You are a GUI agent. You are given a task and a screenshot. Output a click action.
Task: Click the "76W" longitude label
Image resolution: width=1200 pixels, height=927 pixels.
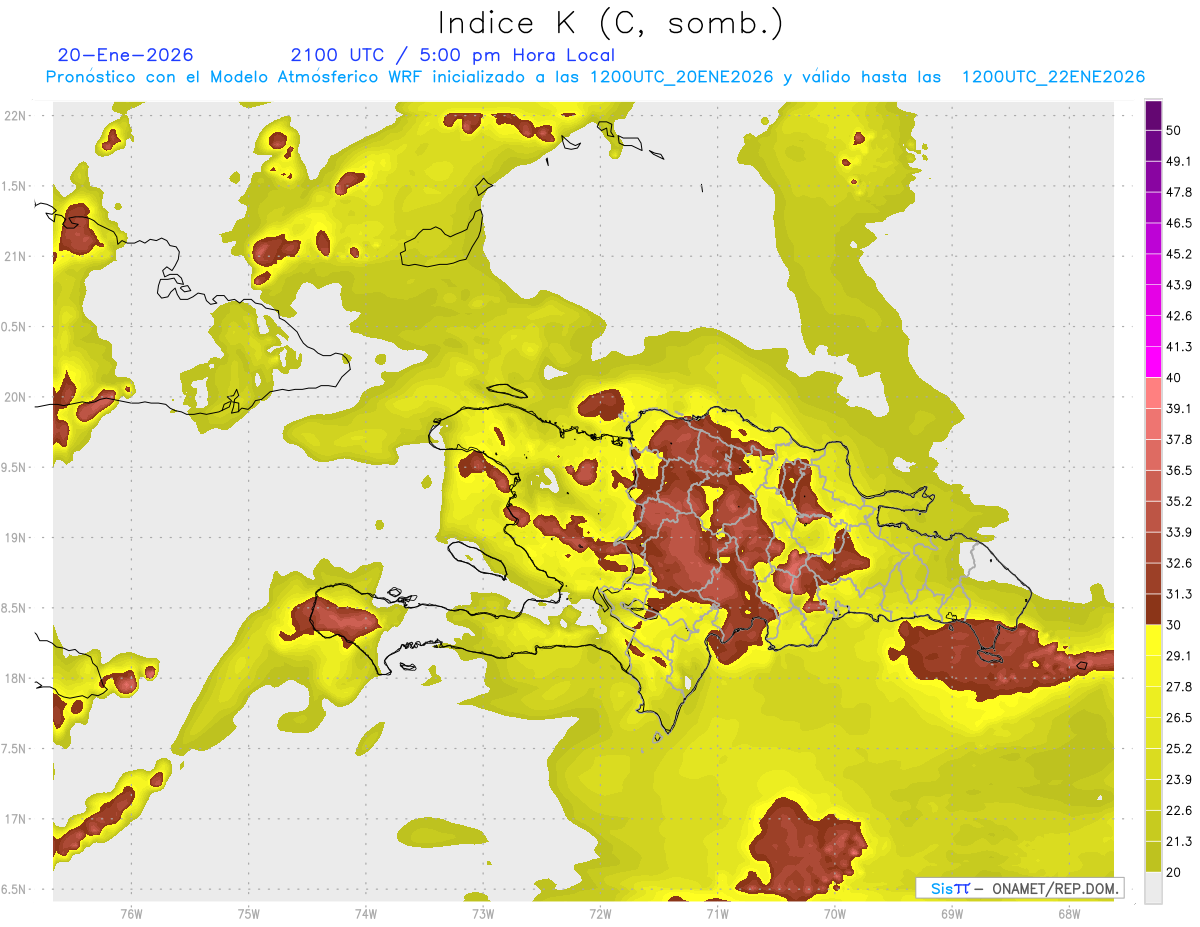point(131,914)
